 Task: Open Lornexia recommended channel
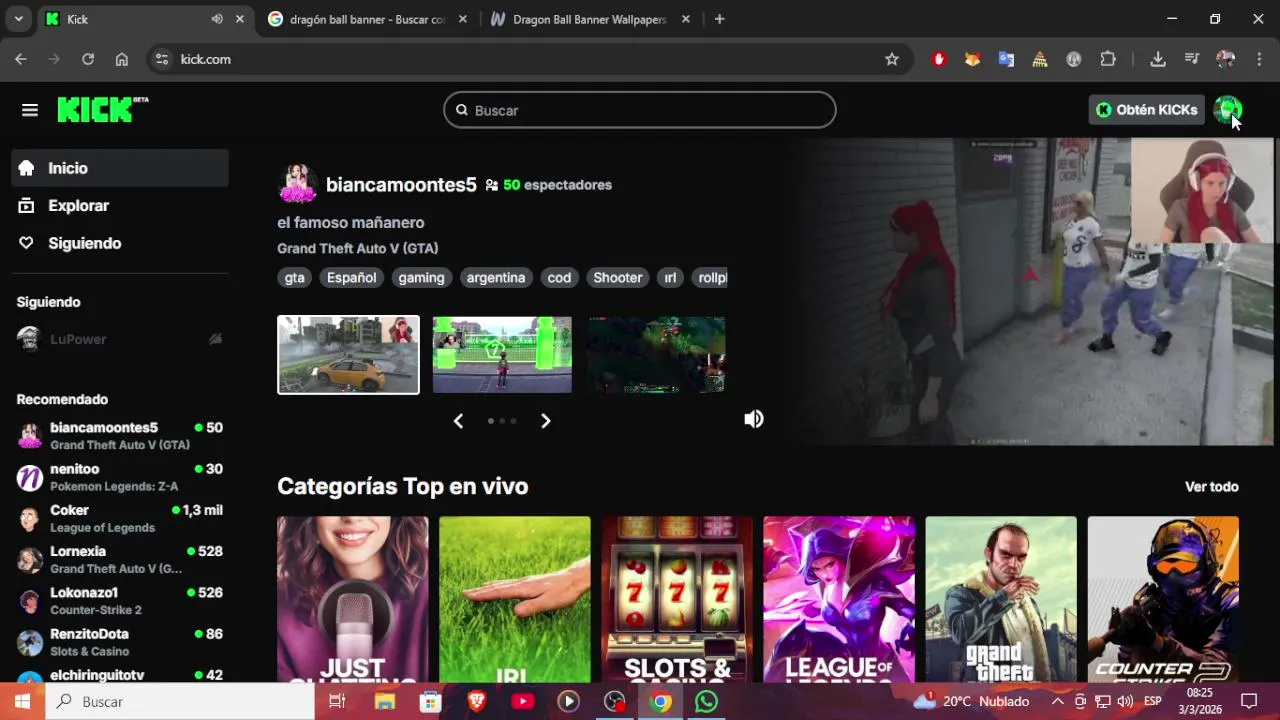[120, 559]
